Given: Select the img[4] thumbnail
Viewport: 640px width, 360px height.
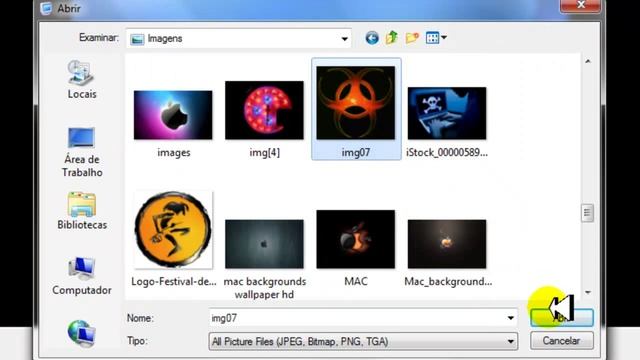Looking at the screenshot, I should point(264,110).
